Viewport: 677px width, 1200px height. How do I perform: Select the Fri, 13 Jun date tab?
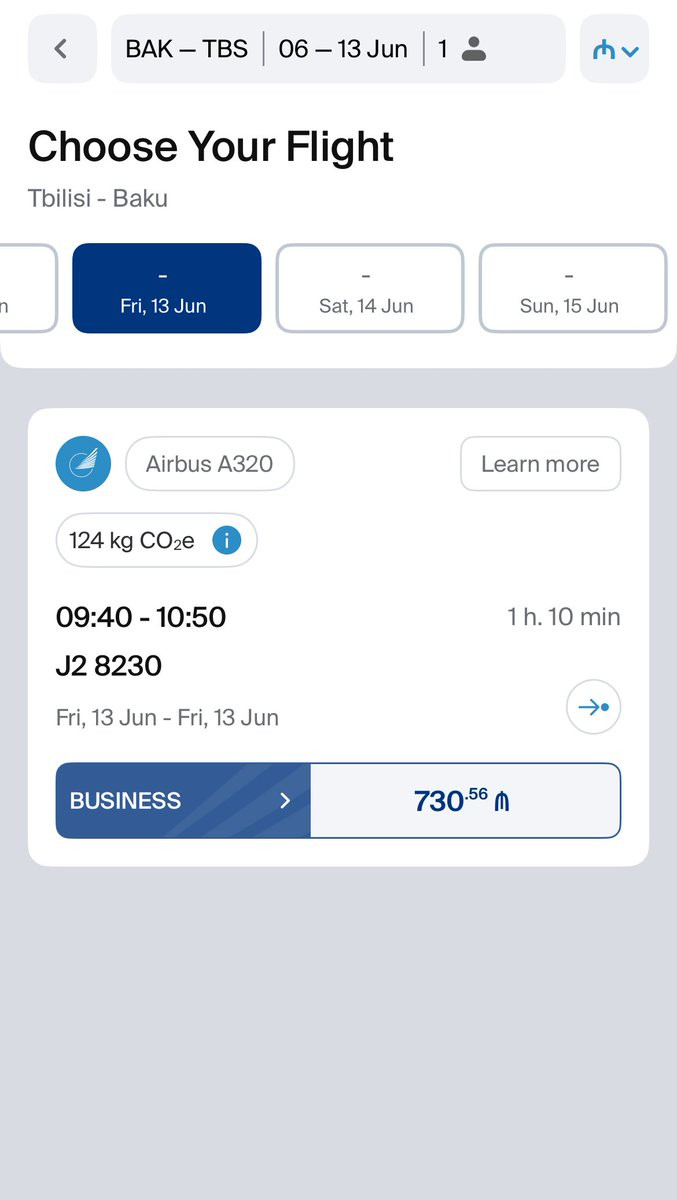pyautogui.click(x=167, y=288)
